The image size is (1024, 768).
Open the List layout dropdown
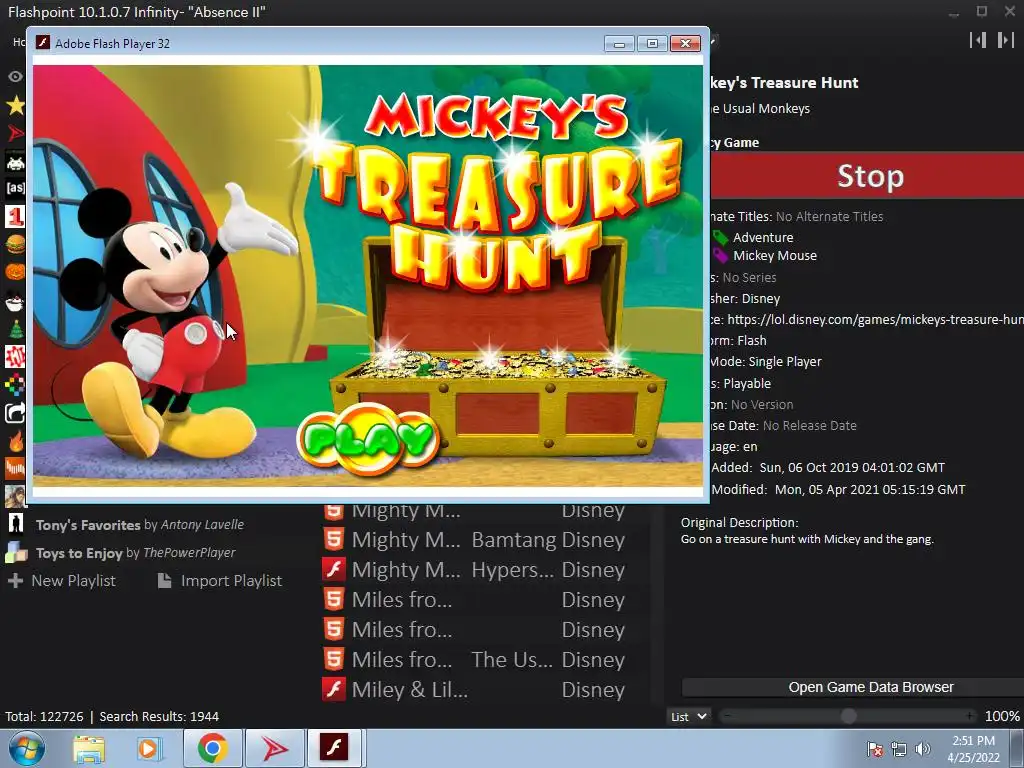coord(688,716)
